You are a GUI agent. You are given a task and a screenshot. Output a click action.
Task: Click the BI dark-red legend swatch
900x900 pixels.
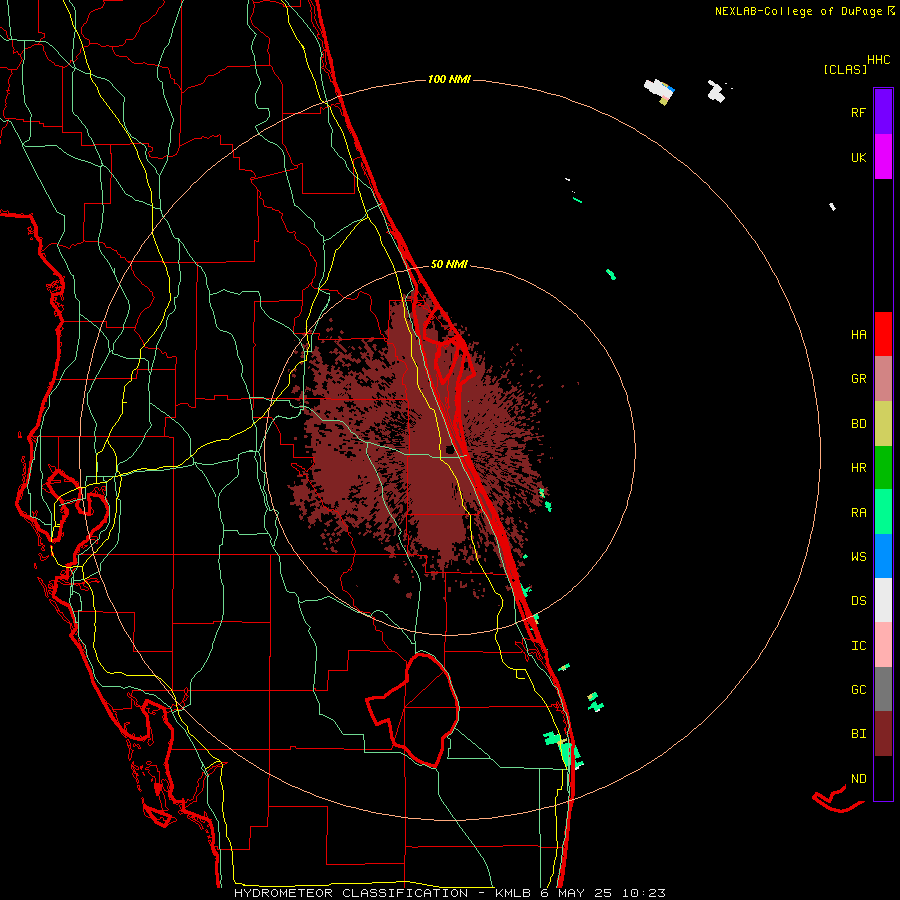tap(883, 734)
